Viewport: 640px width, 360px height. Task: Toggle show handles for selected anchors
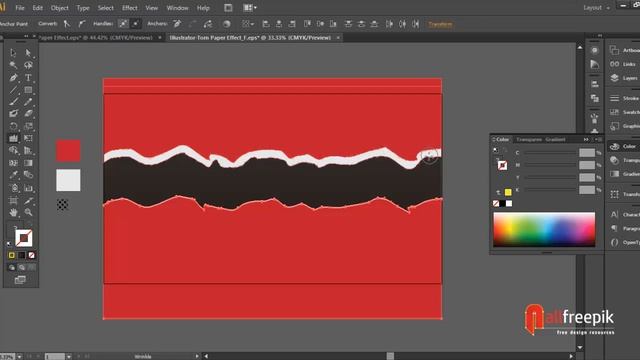click(x=123, y=24)
